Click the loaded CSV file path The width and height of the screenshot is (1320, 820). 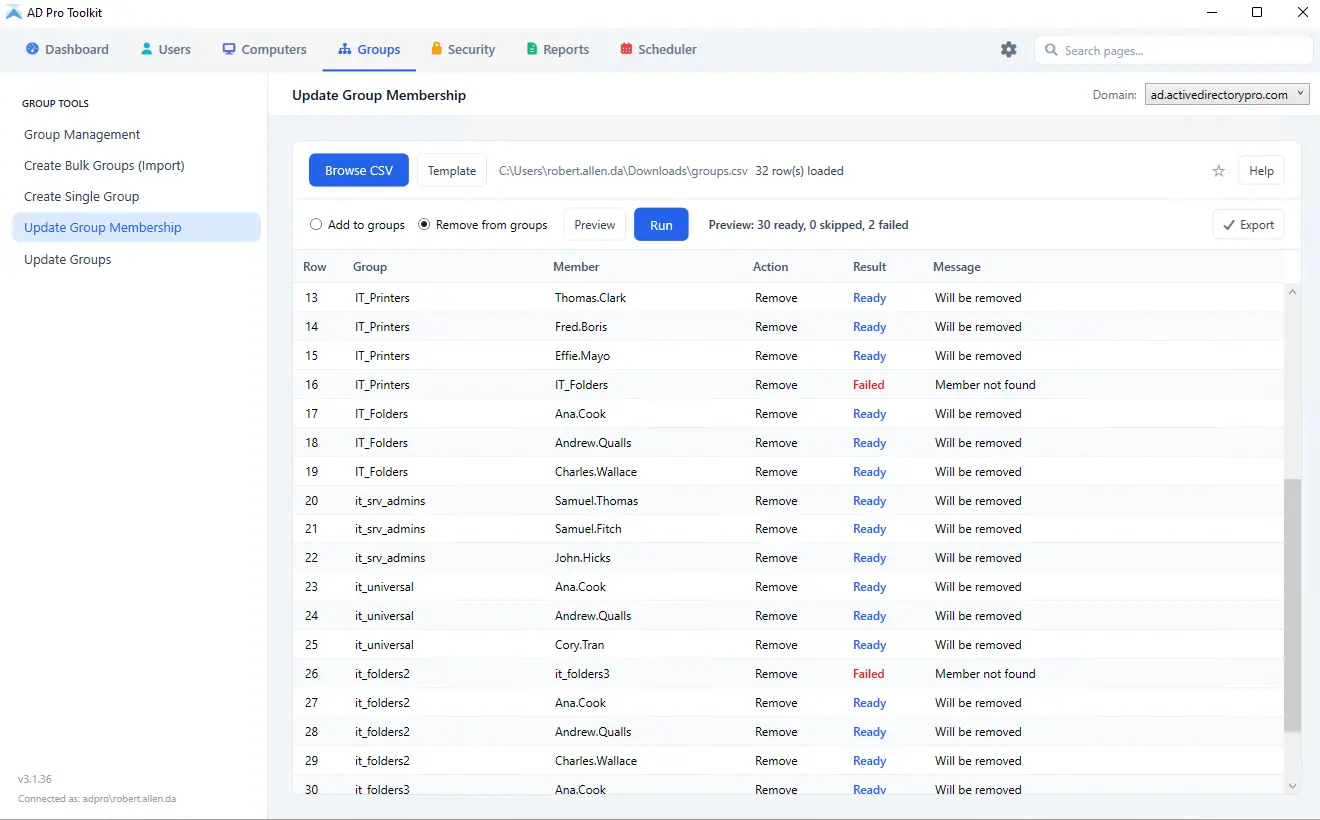click(623, 171)
